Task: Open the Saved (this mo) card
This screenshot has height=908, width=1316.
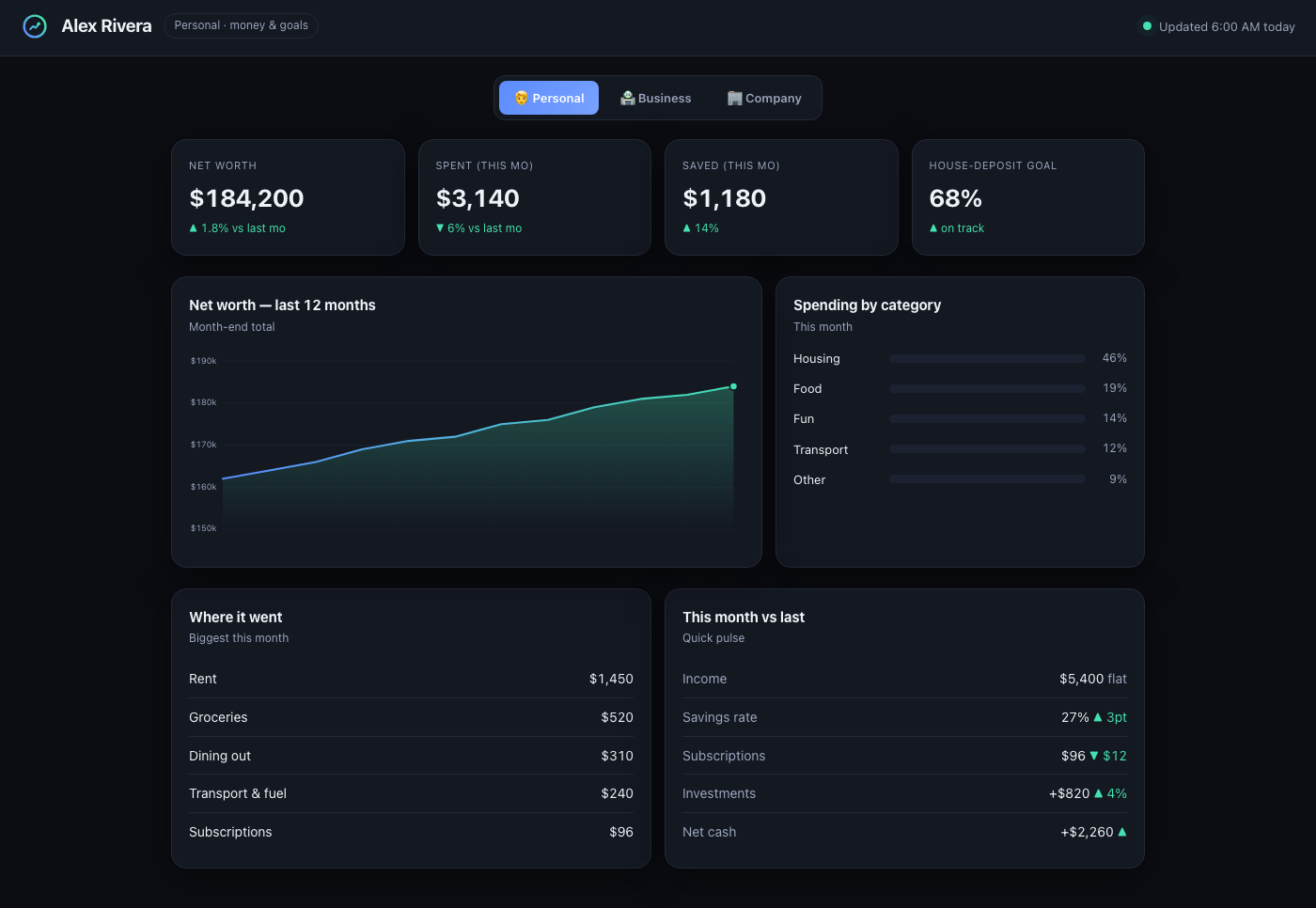Action: (781, 197)
